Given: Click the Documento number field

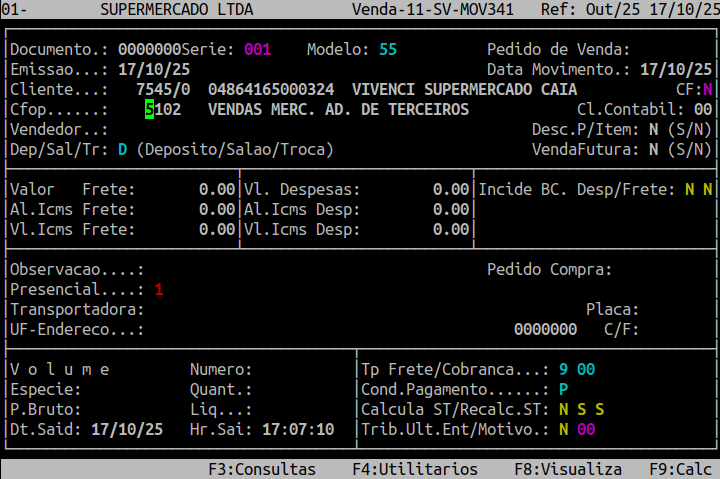Looking at the screenshot, I should click(x=149, y=49).
